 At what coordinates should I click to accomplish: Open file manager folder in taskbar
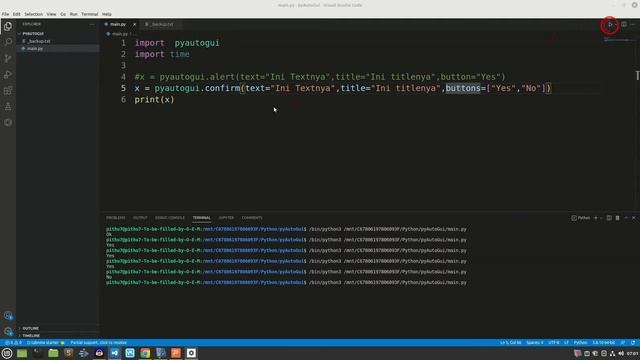(x=53, y=353)
